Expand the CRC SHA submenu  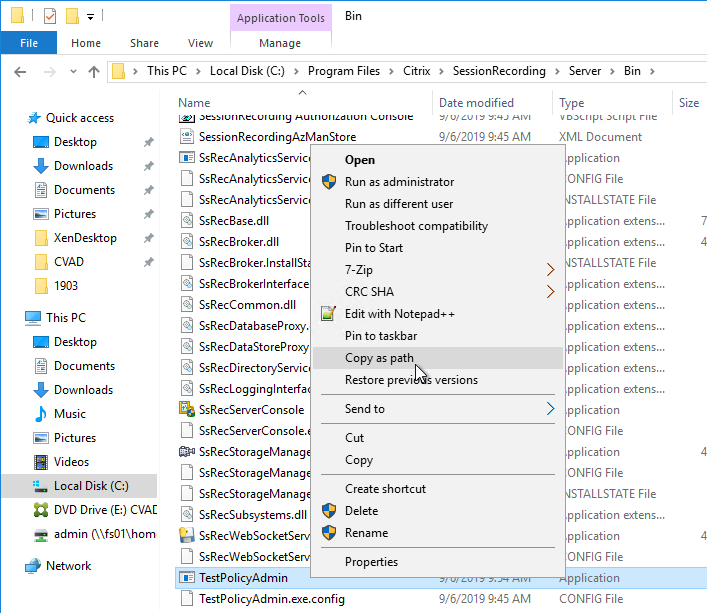point(437,292)
